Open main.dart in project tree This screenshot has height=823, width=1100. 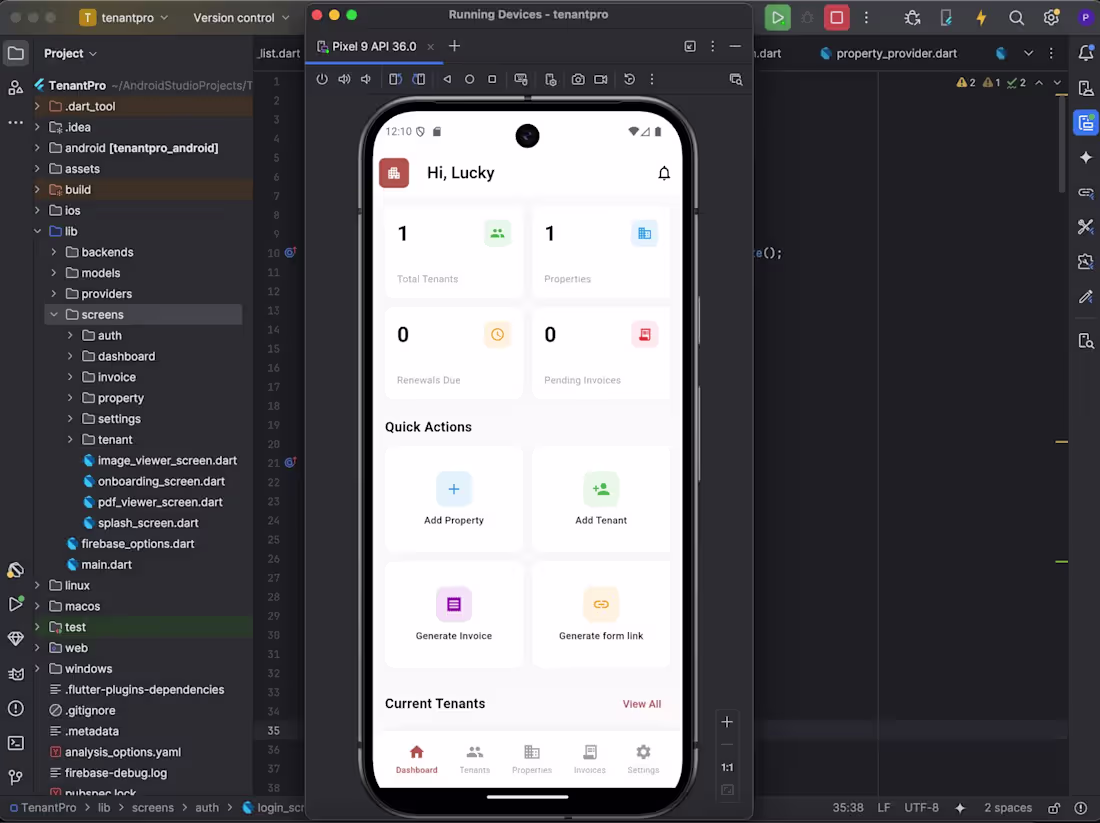tap(106, 564)
